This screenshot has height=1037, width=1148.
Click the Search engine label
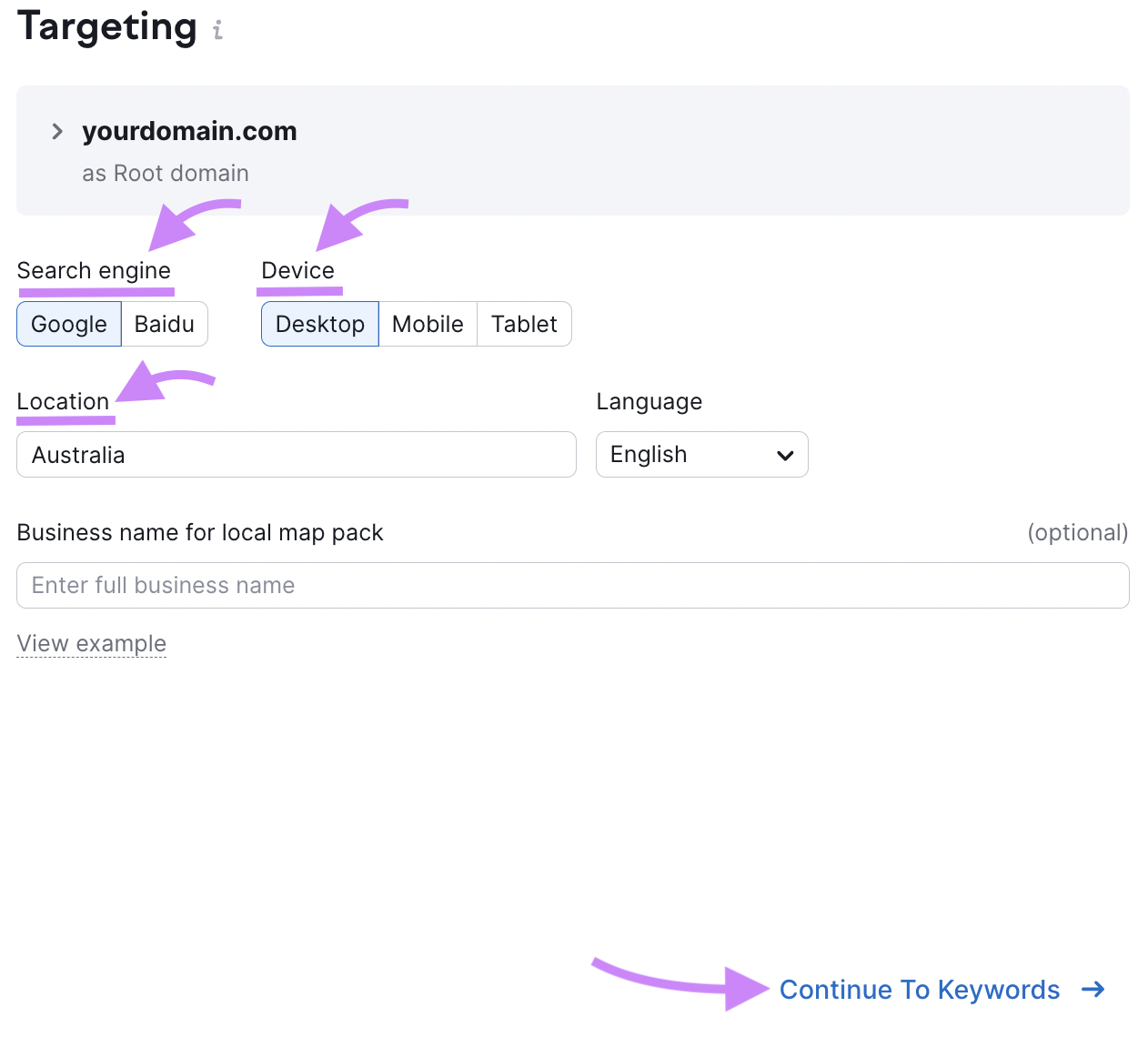pyautogui.click(x=94, y=271)
